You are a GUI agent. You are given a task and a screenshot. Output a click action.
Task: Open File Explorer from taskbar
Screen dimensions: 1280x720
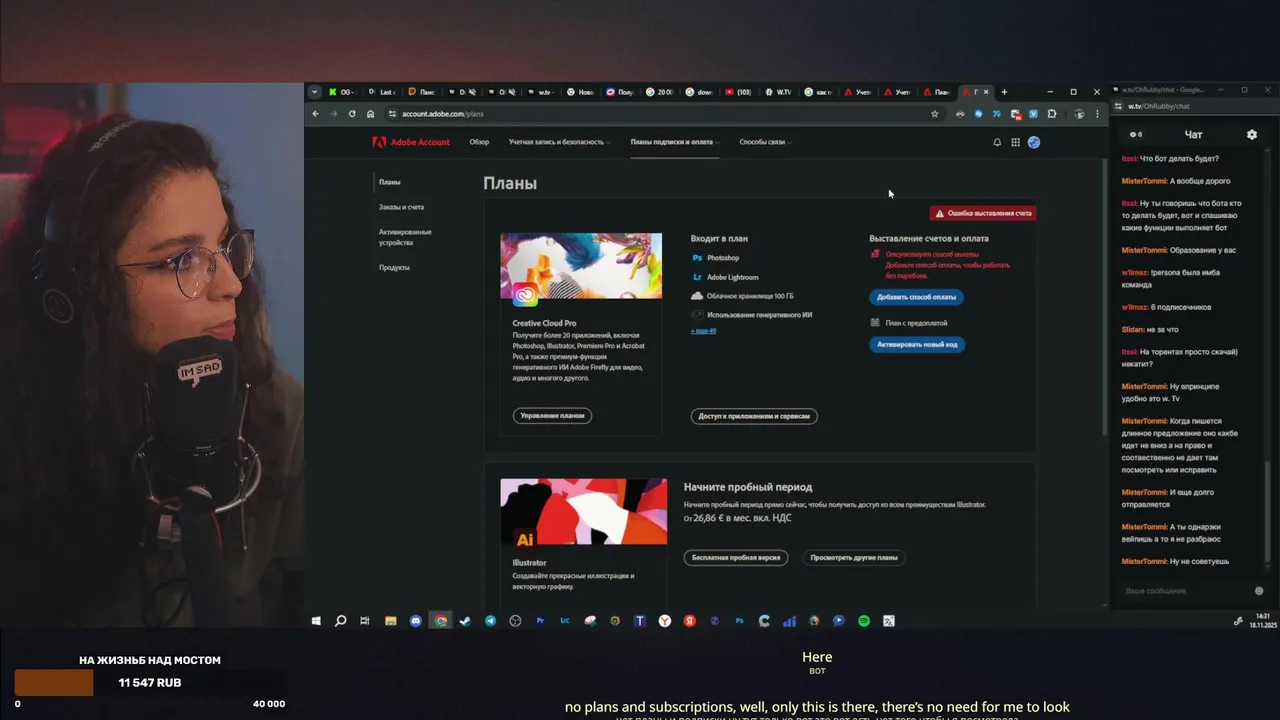(391, 621)
